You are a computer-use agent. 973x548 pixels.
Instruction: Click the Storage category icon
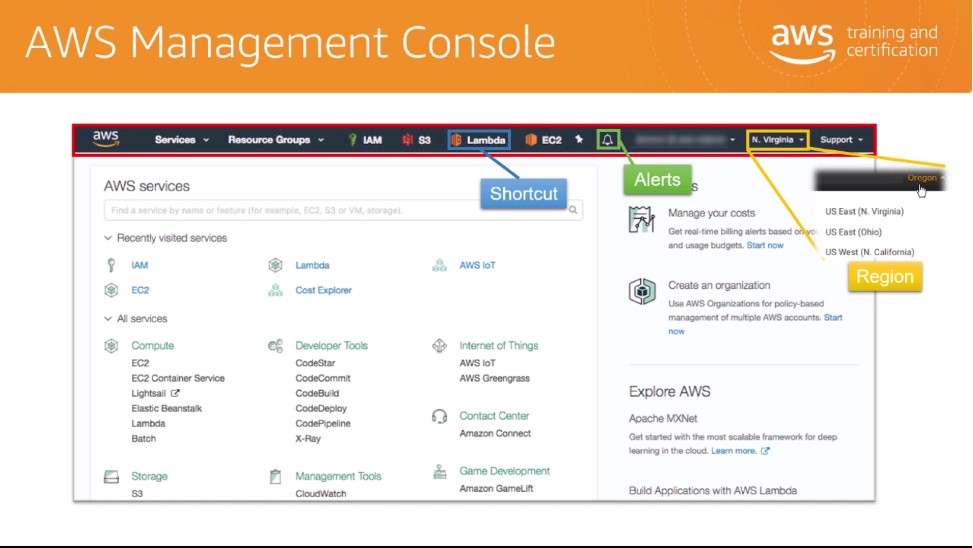pos(111,477)
